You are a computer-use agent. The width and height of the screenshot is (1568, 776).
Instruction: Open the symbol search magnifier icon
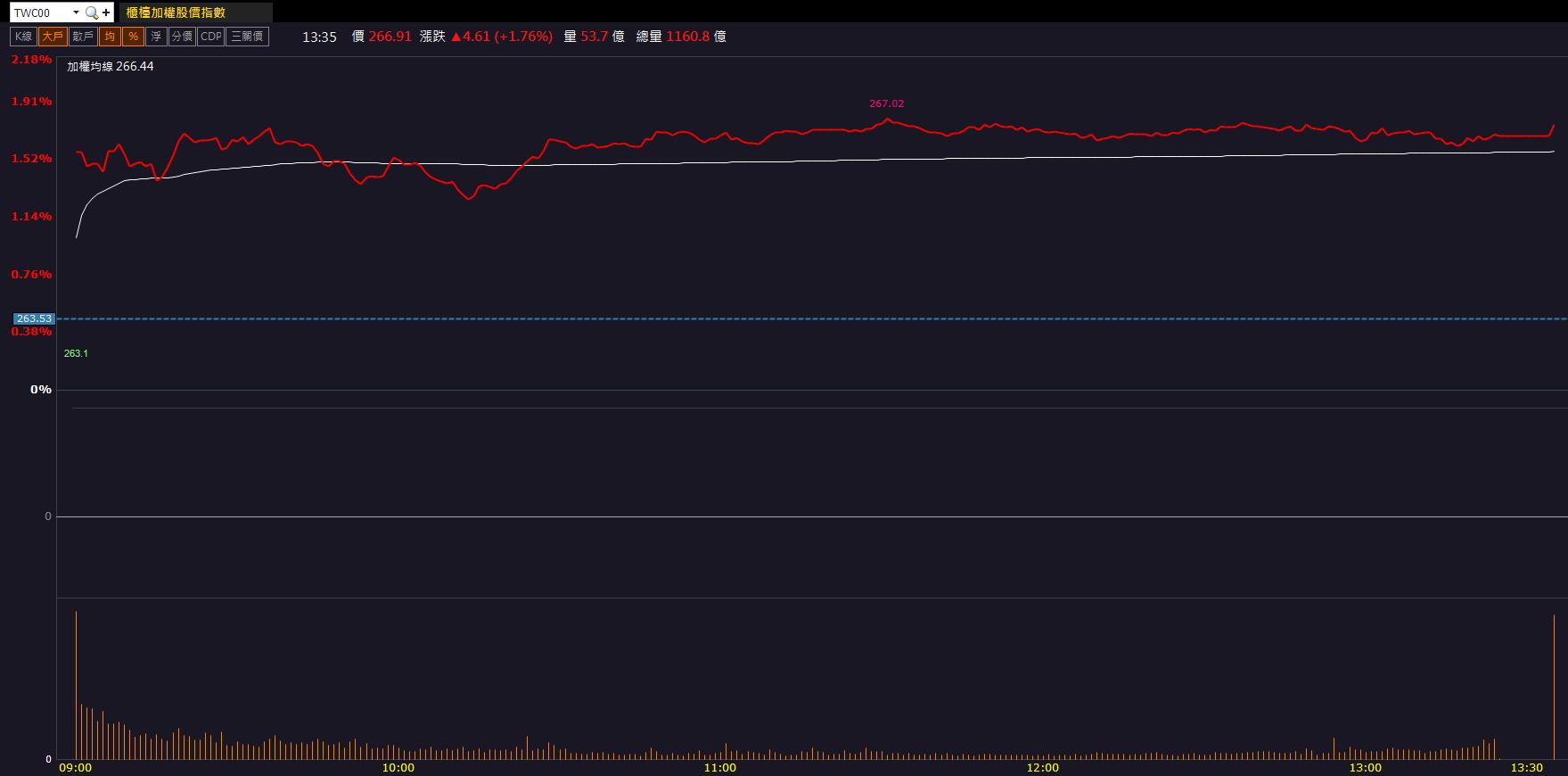click(91, 12)
